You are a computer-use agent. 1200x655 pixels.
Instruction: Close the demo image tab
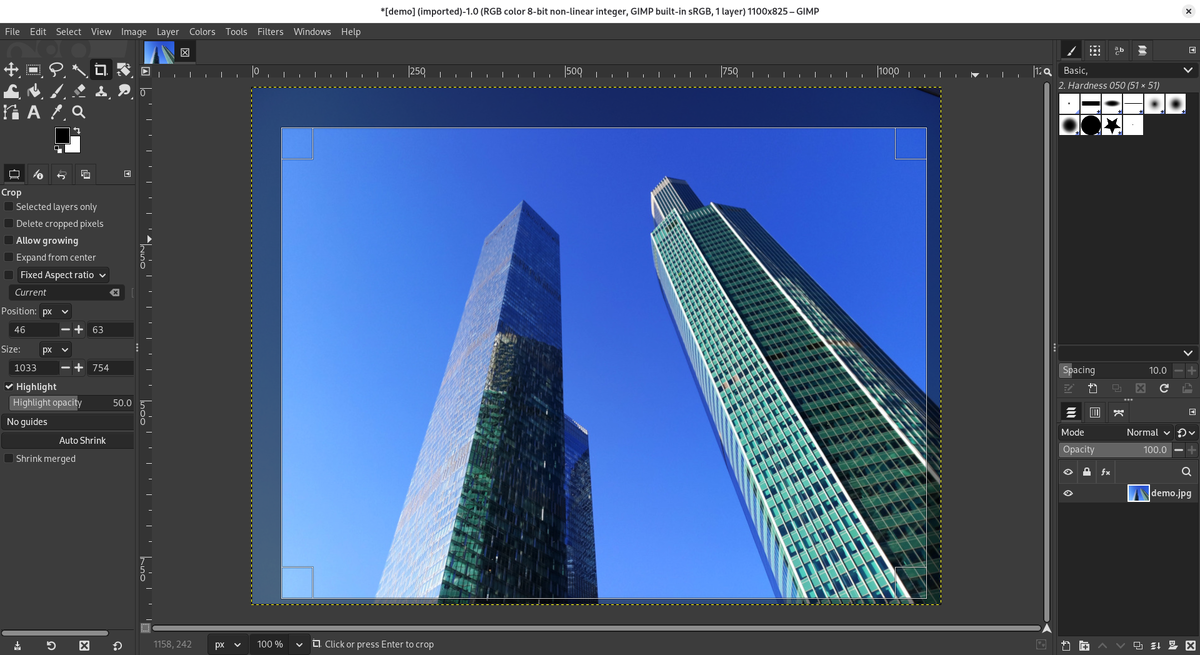185,52
